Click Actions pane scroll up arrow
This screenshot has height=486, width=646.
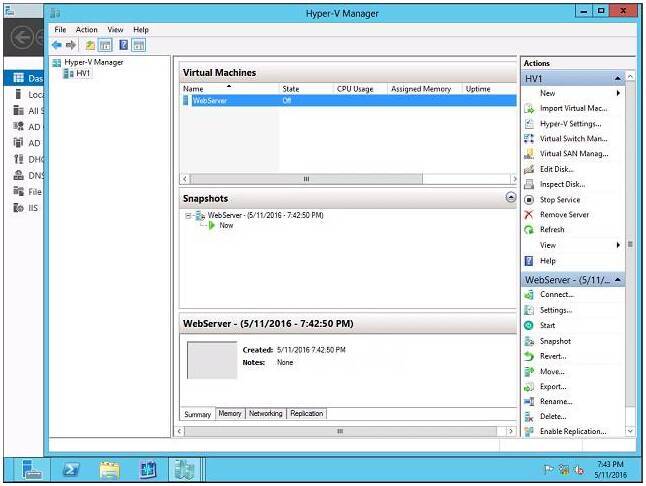630,77
